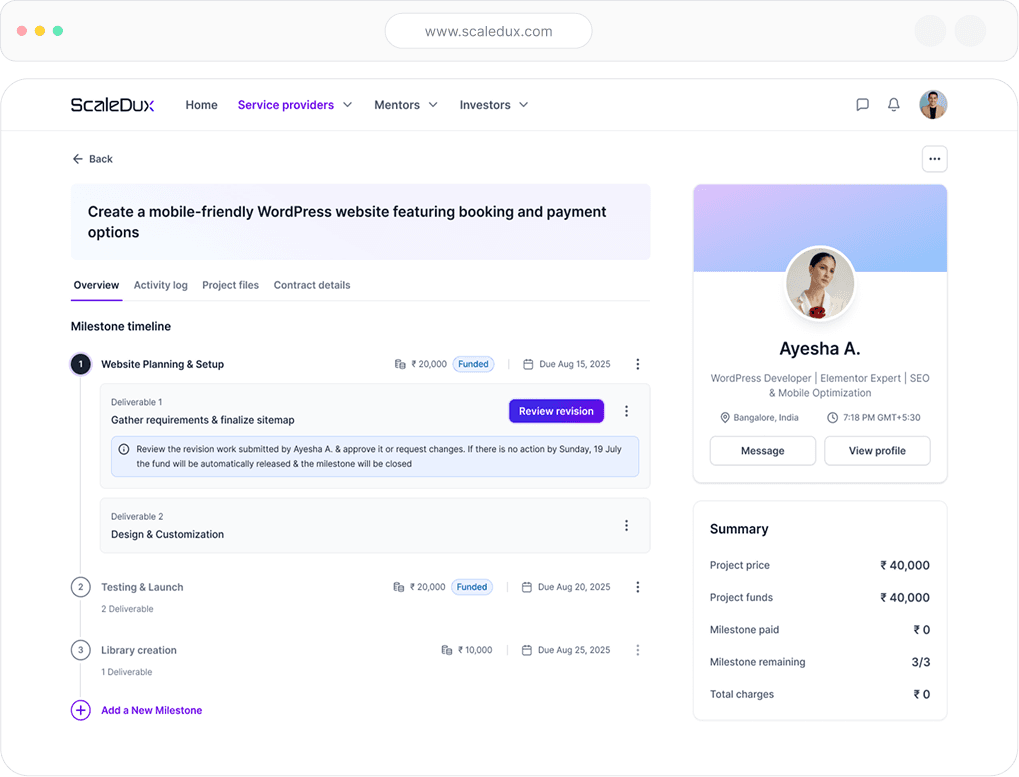Switch to the Project files tab
Screen dimensions: 1019x777
230,285
